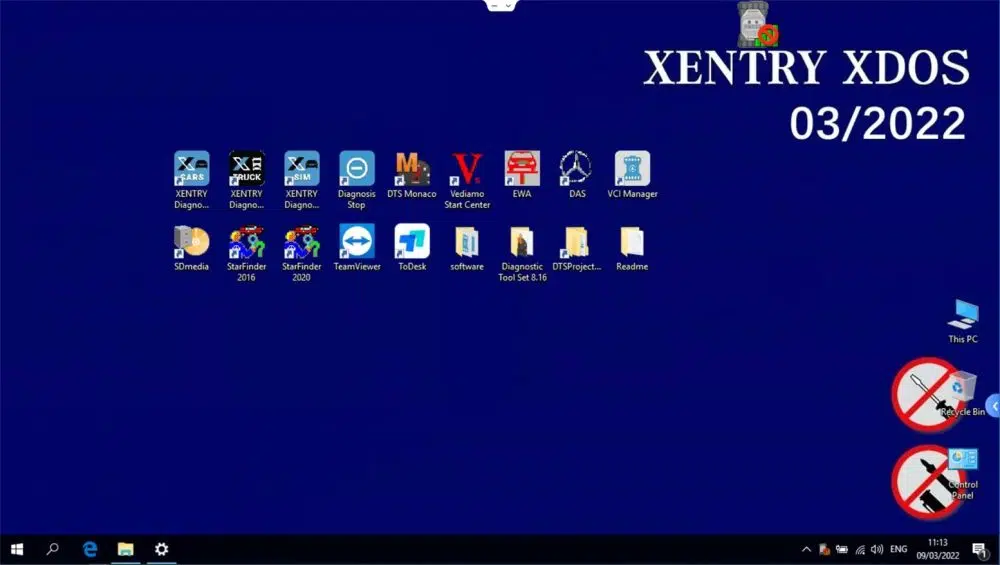Launch DTS Monaco from desktop
Screen dimensions: 1000x565
412,175
